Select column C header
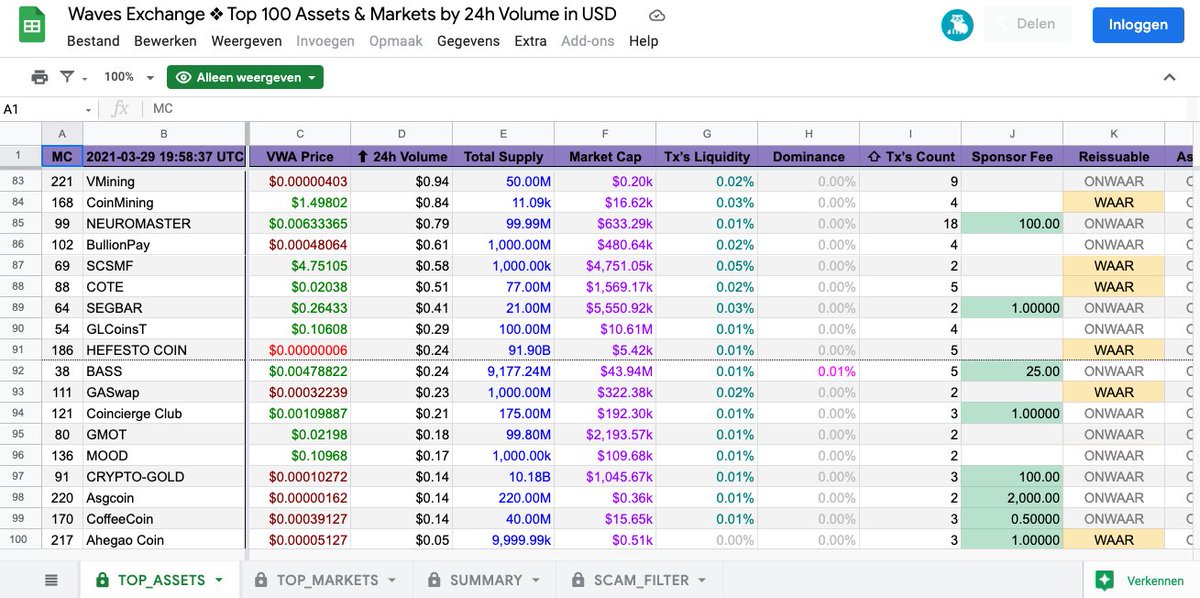The image size is (1200, 598). [x=300, y=133]
